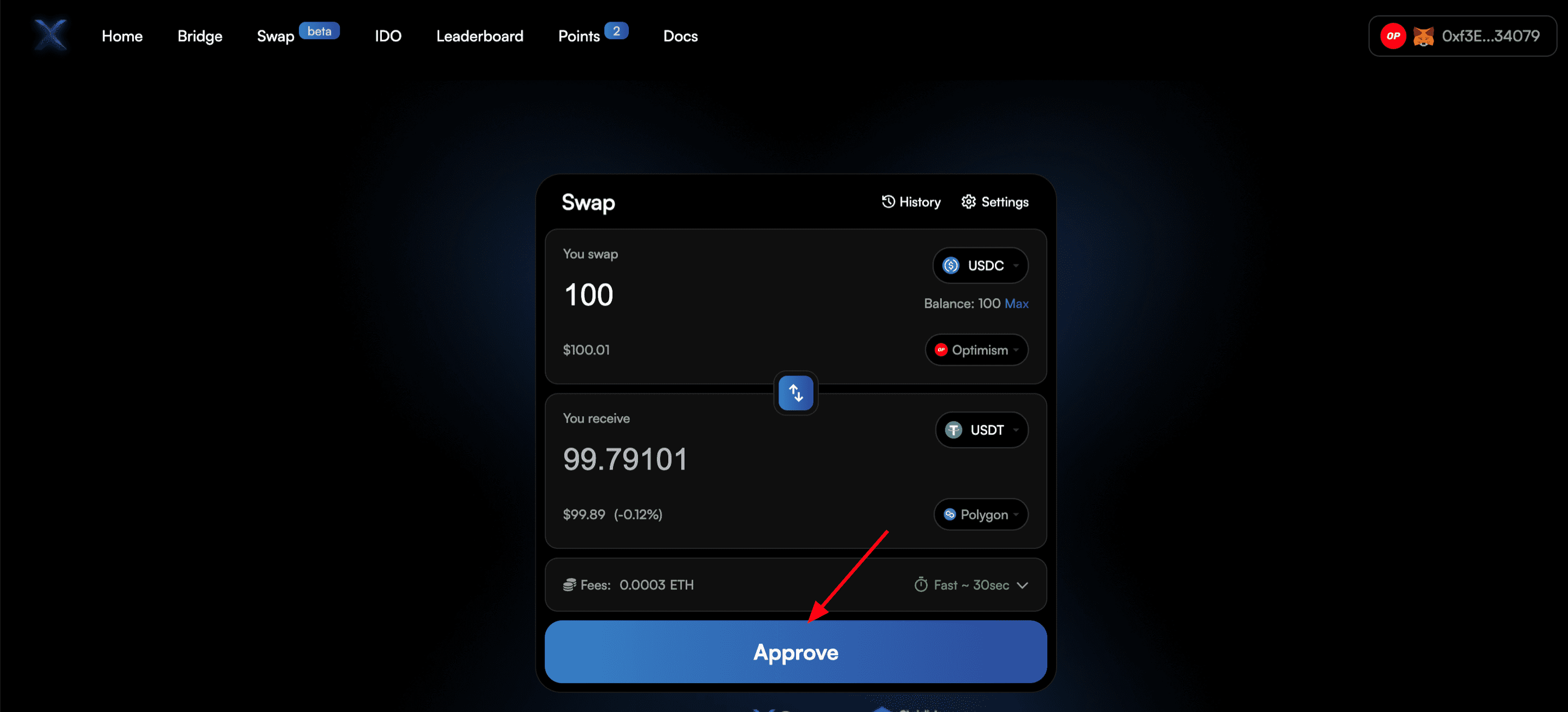
Task: Click the USDT Tether icon
Action: (953, 430)
